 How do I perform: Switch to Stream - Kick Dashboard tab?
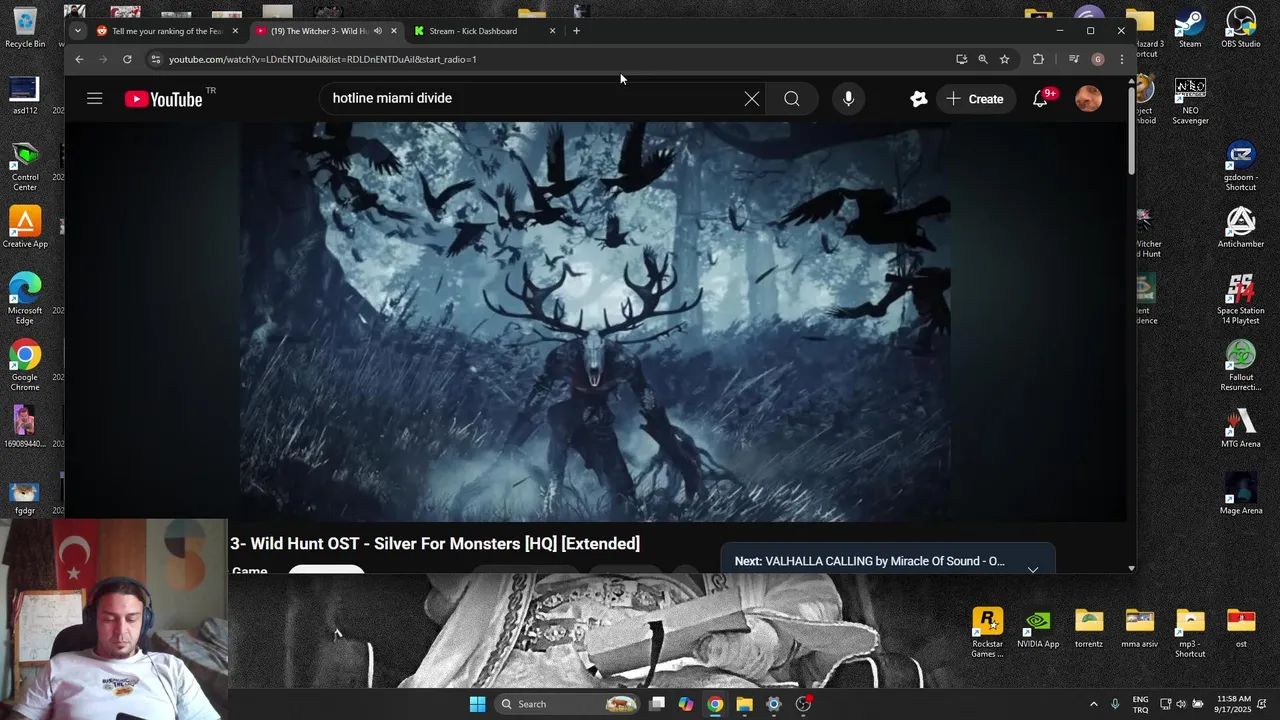(x=485, y=31)
